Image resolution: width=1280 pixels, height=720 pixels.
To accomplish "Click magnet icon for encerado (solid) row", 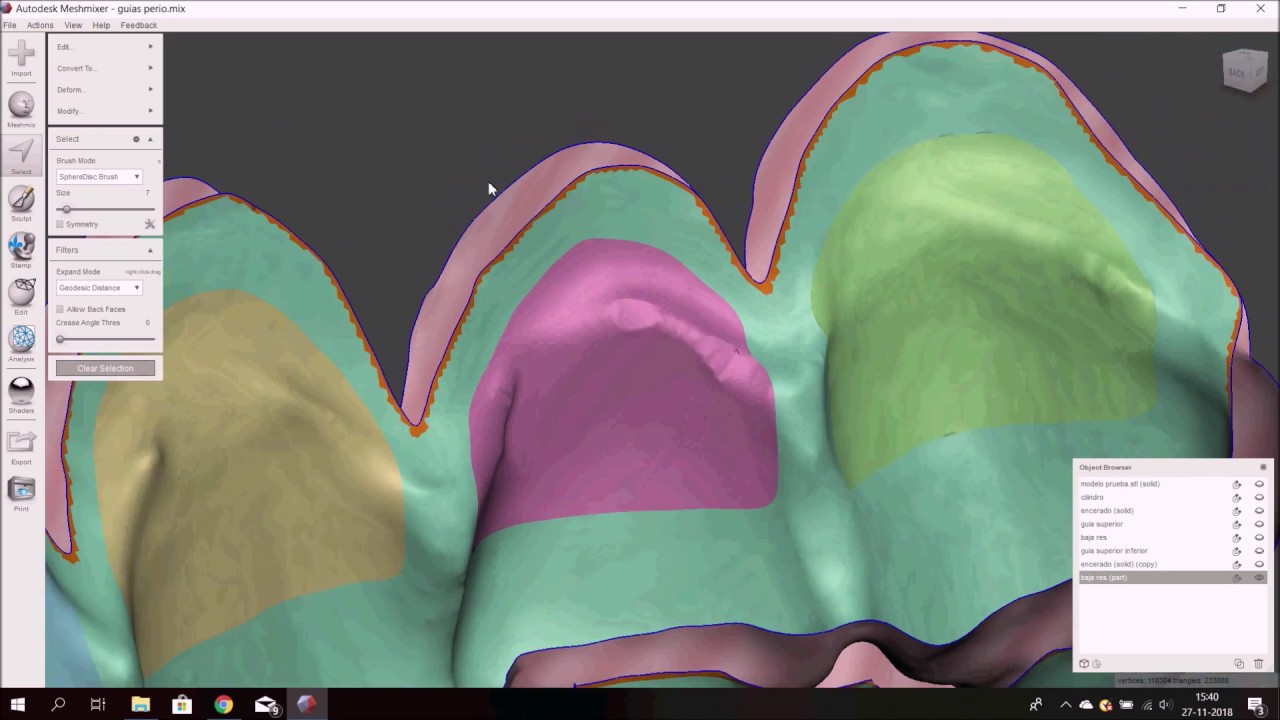I will [x=1237, y=511].
